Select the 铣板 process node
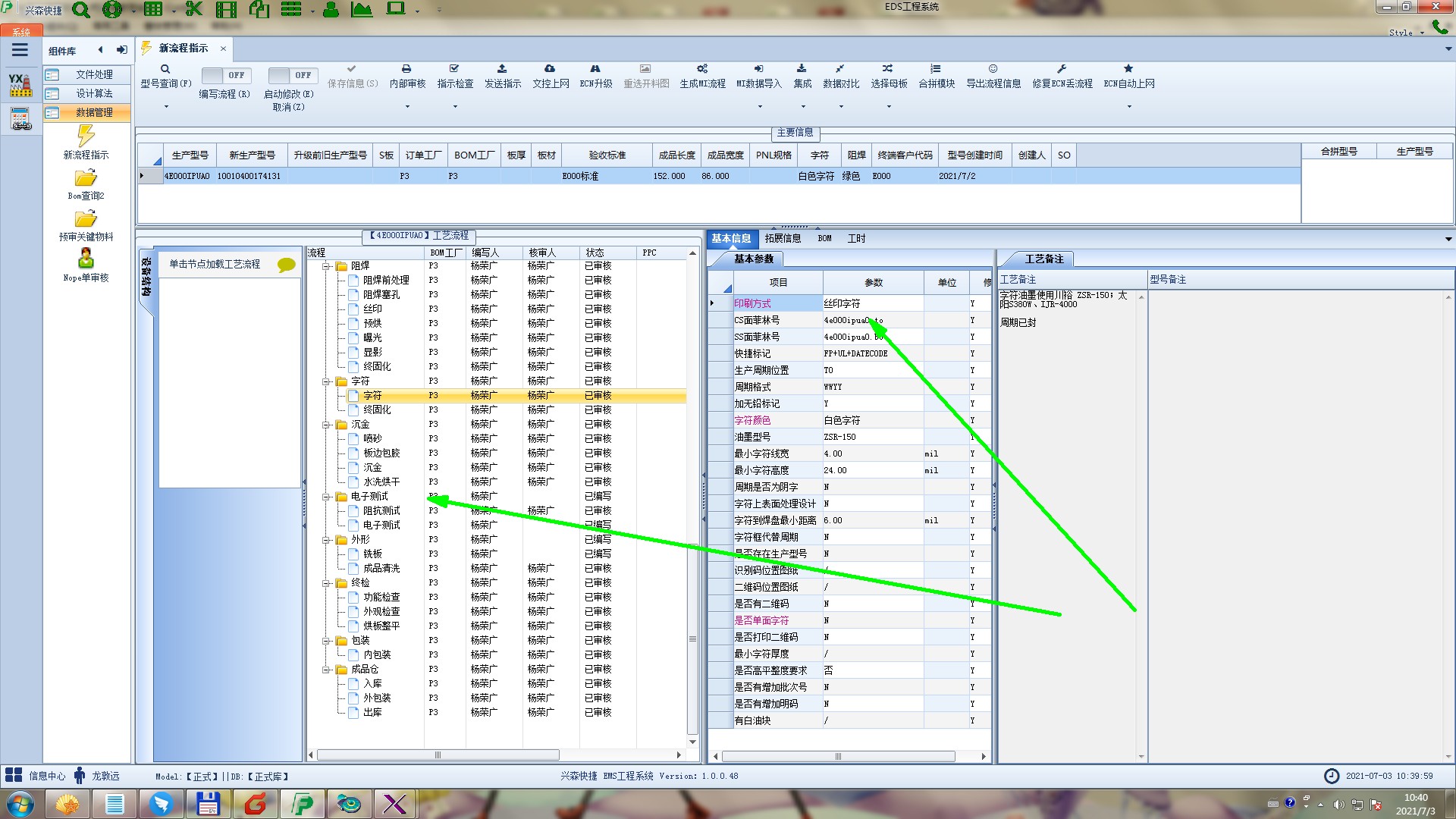This screenshot has height=819, width=1456. click(x=372, y=554)
